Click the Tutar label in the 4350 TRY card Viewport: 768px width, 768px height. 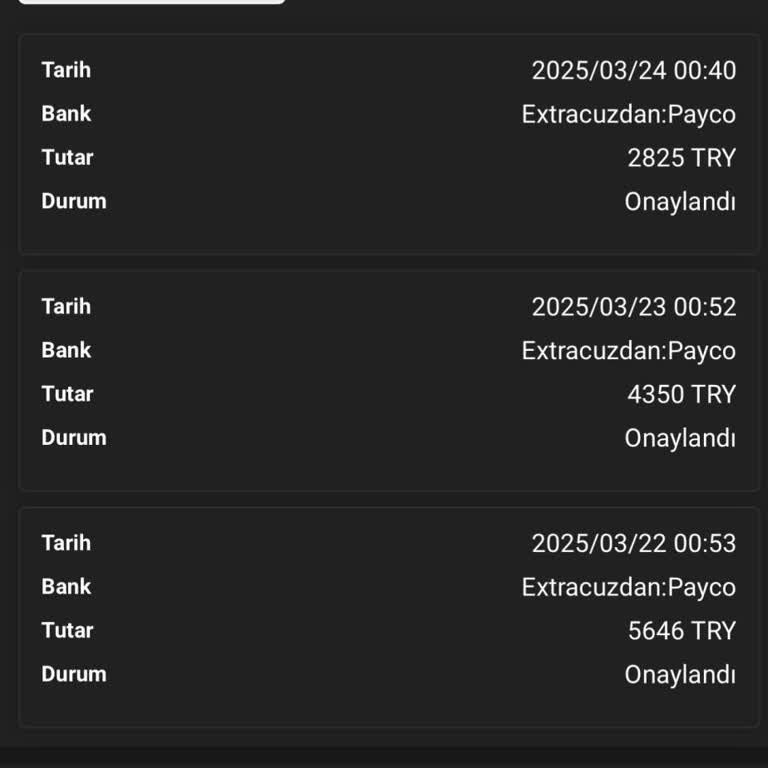click(x=67, y=394)
